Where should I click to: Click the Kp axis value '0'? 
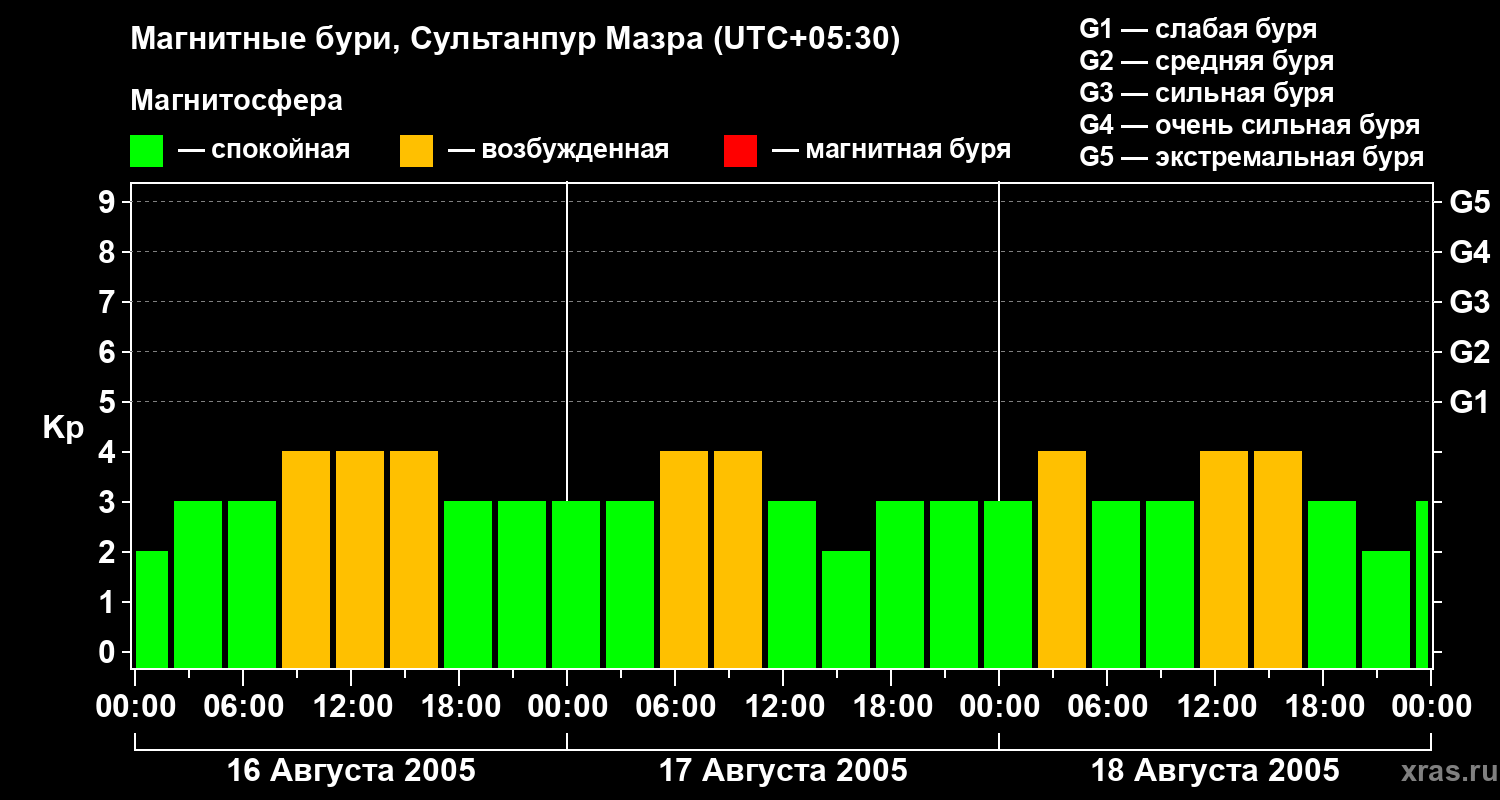(x=109, y=653)
